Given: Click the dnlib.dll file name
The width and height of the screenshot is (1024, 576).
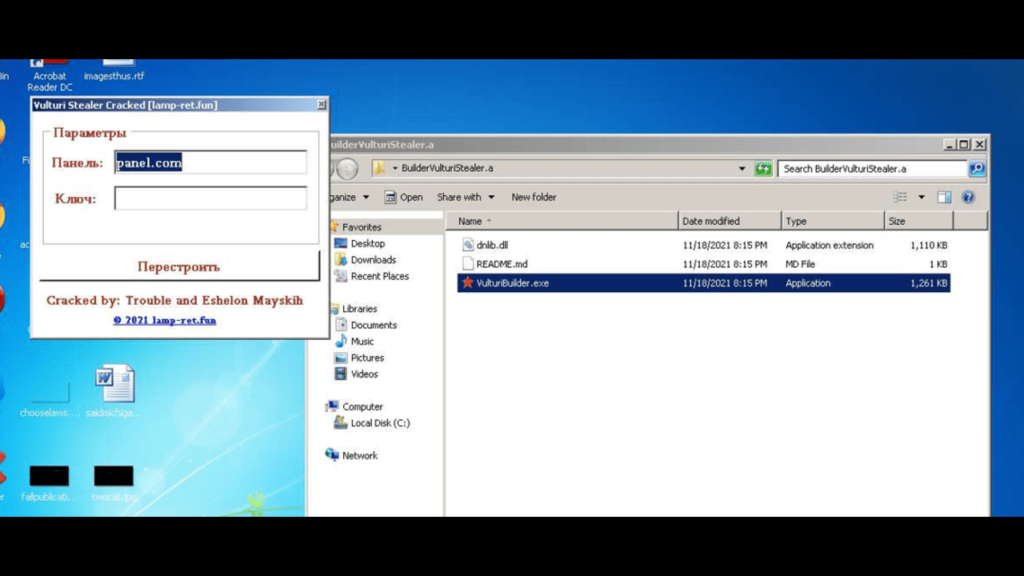Looking at the screenshot, I should click(x=492, y=245).
